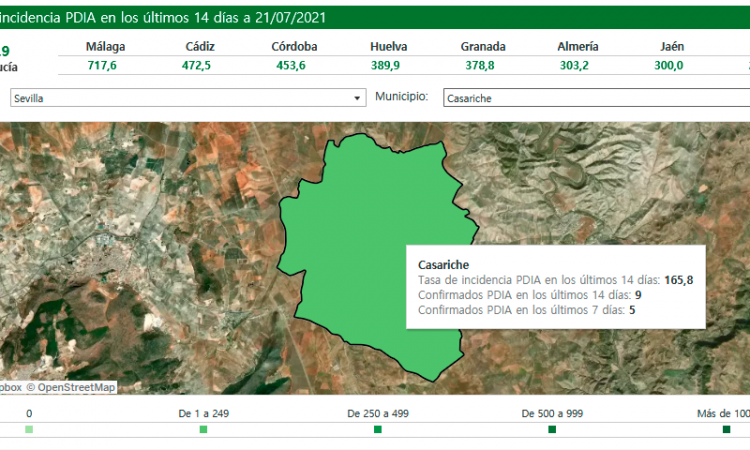Image resolution: width=750 pixels, height=450 pixels.
Task: Click the Almería province header
Action: [579, 47]
